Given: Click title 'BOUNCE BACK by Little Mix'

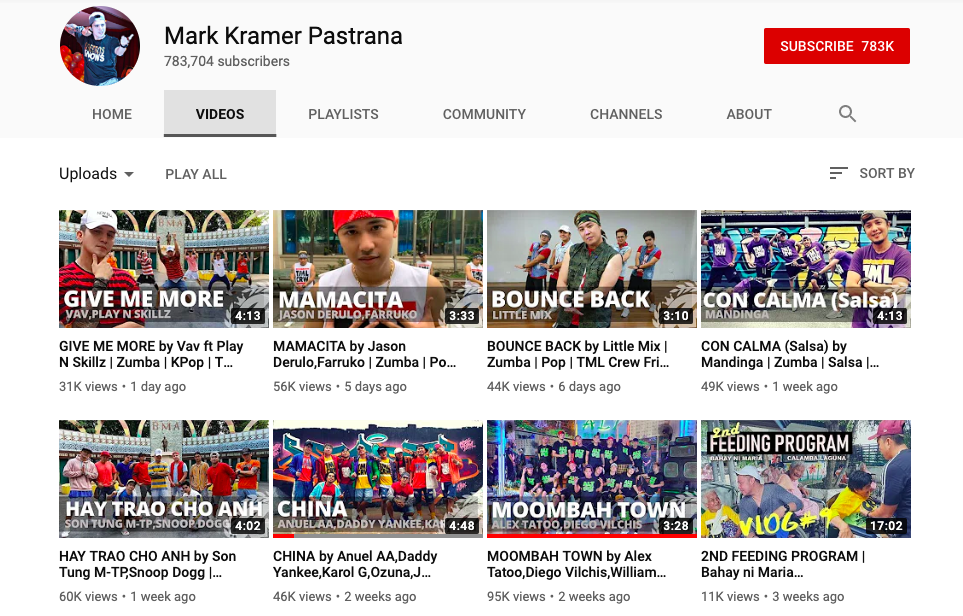Looking at the screenshot, I should coord(579,354).
